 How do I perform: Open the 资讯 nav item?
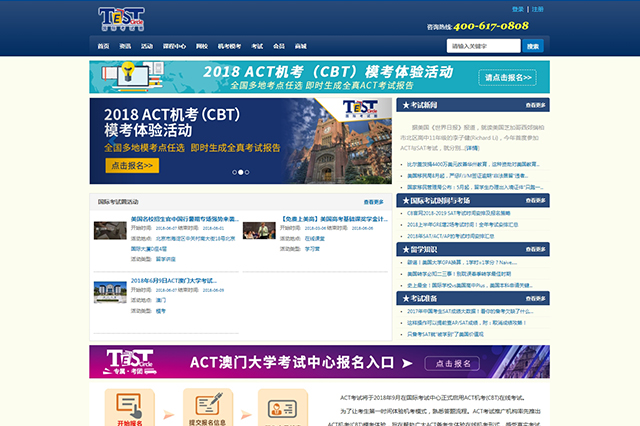125,46
